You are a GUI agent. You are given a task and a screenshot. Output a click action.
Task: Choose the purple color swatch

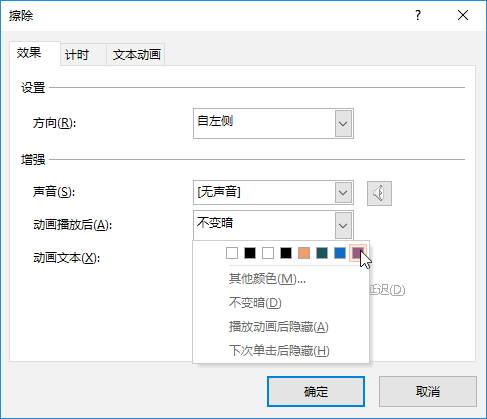(358, 253)
